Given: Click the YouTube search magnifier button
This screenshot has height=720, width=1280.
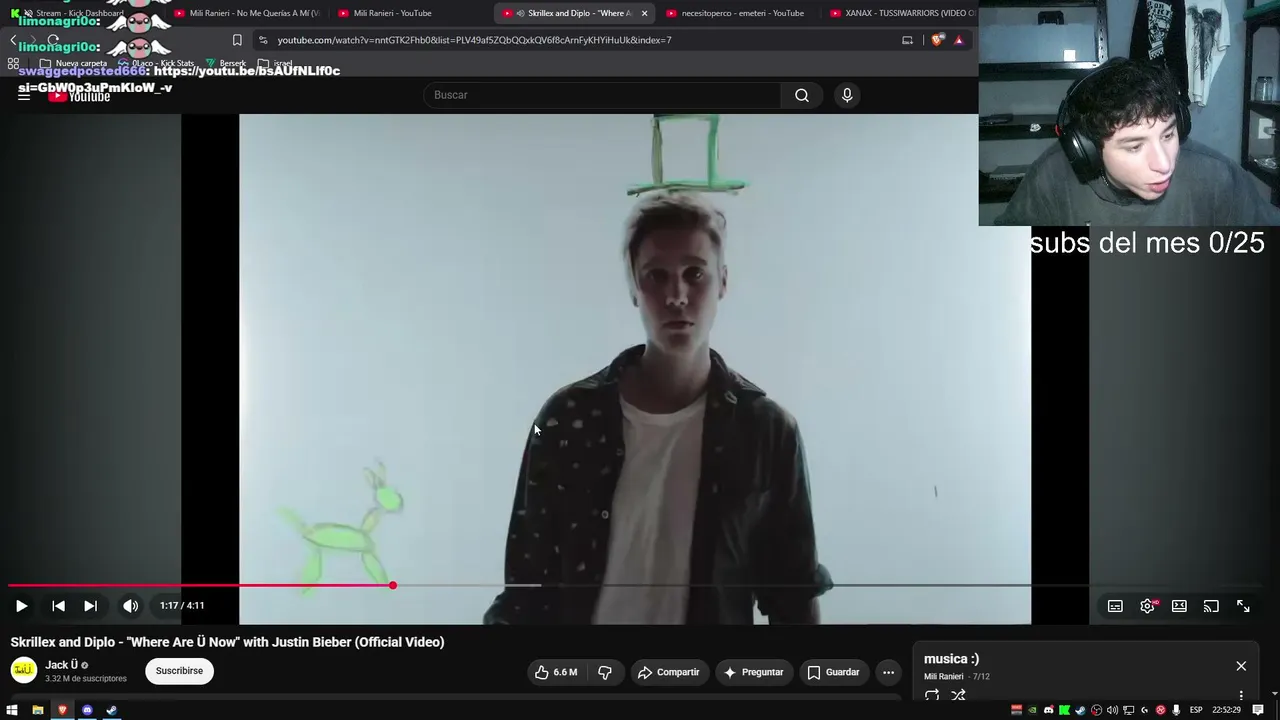Looking at the screenshot, I should click(802, 95).
